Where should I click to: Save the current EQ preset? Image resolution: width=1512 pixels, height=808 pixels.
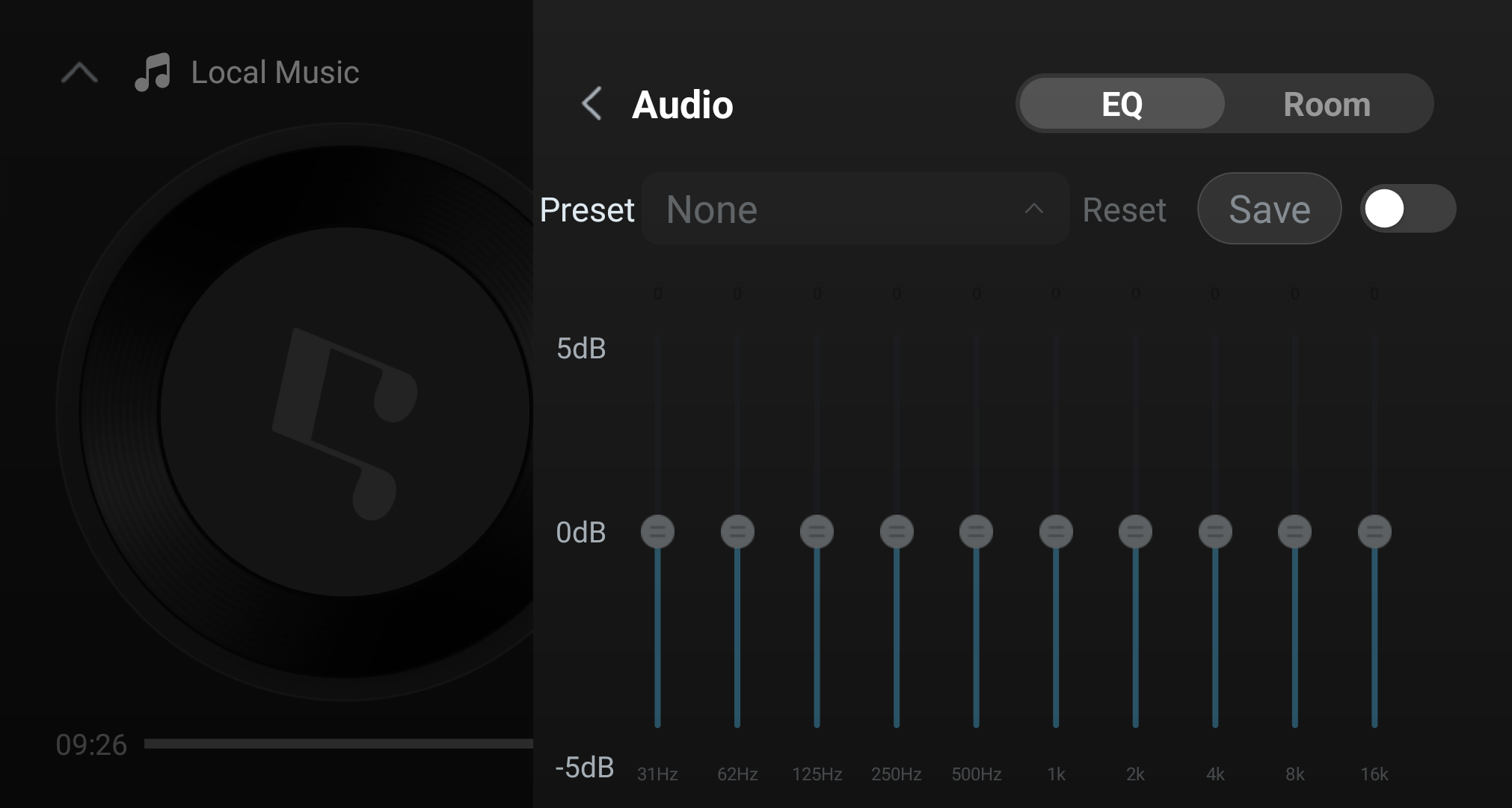[1269, 209]
